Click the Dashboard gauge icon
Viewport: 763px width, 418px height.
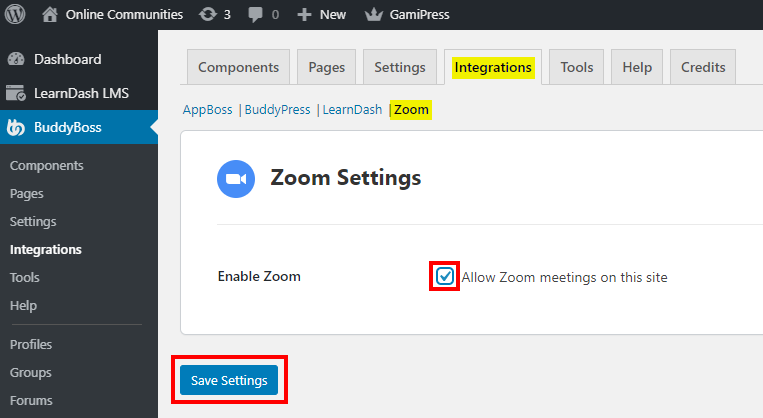coord(16,59)
